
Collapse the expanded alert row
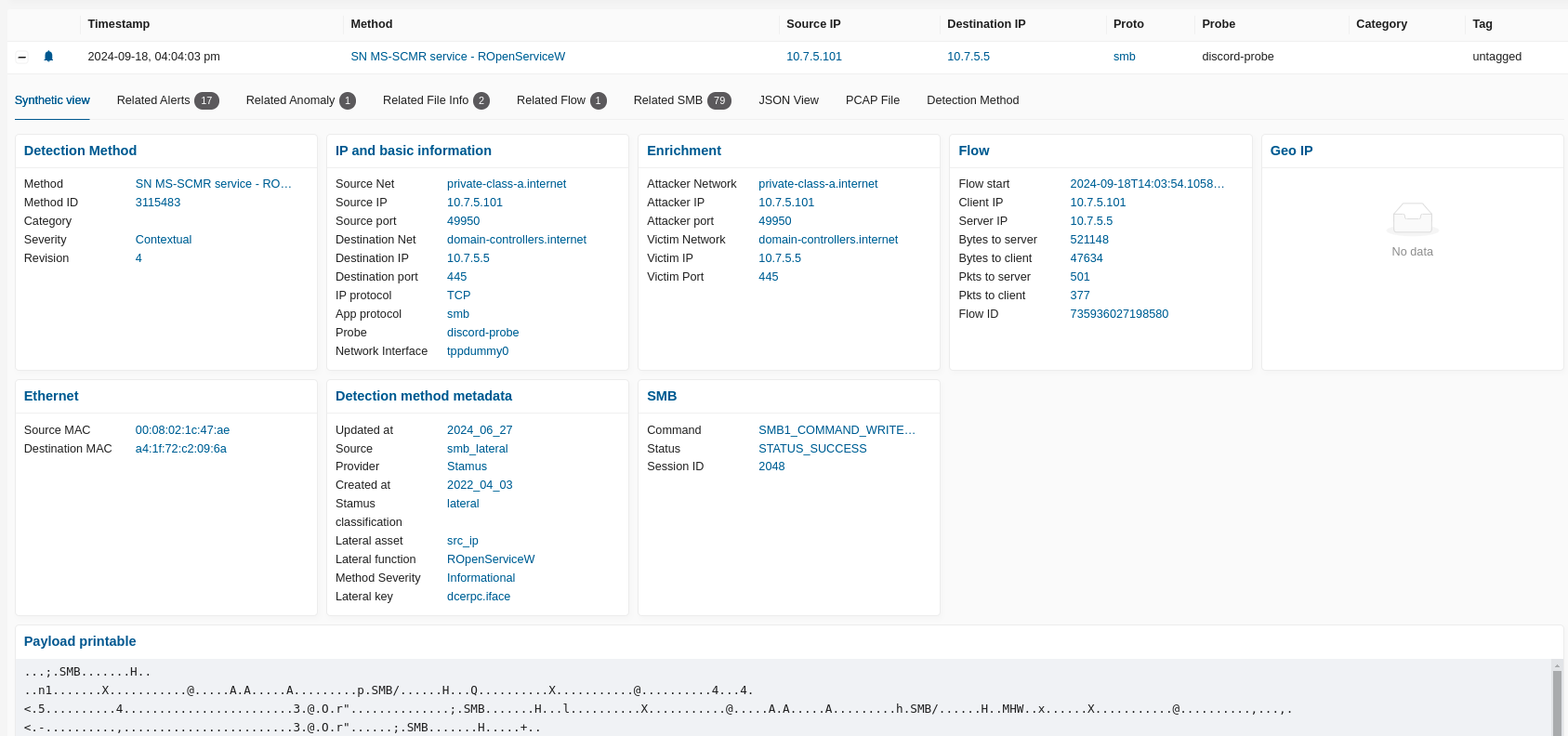[22, 57]
